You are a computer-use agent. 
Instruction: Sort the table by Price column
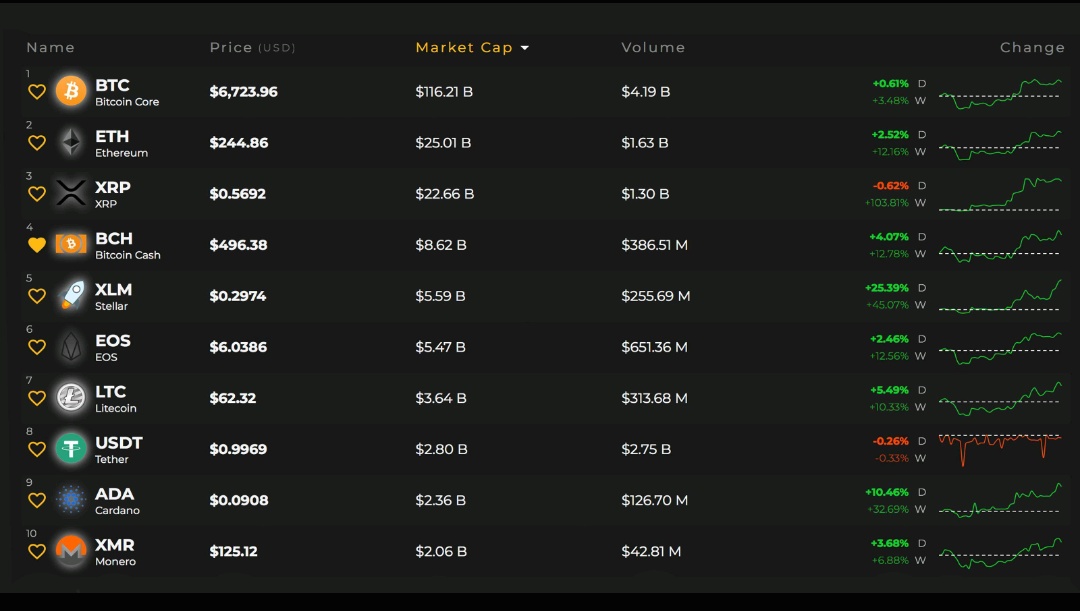coord(231,48)
